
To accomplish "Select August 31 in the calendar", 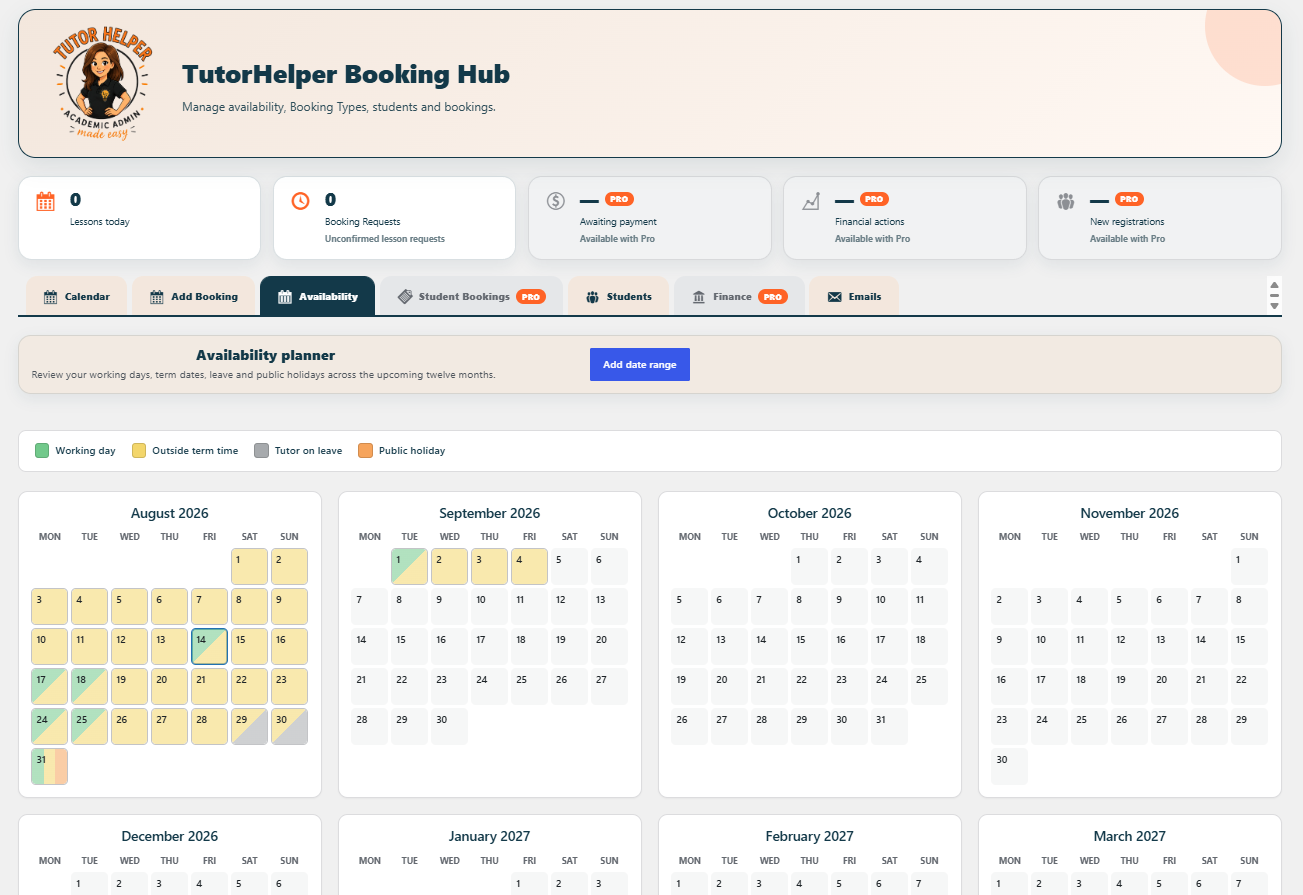I will tap(49, 767).
